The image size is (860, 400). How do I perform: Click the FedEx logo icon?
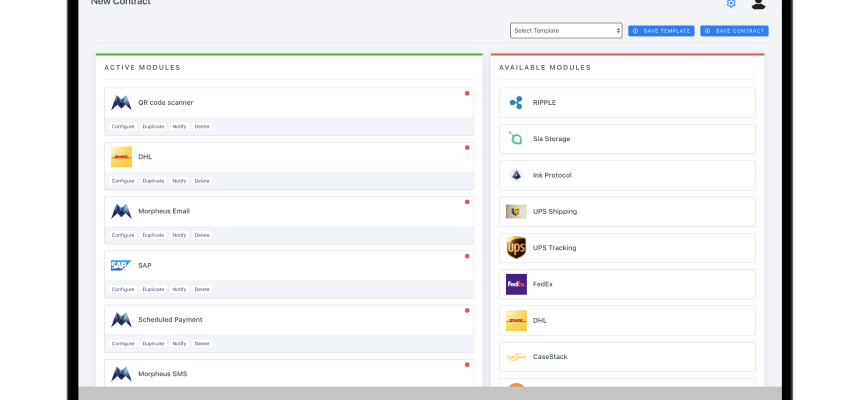(x=516, y=284)
